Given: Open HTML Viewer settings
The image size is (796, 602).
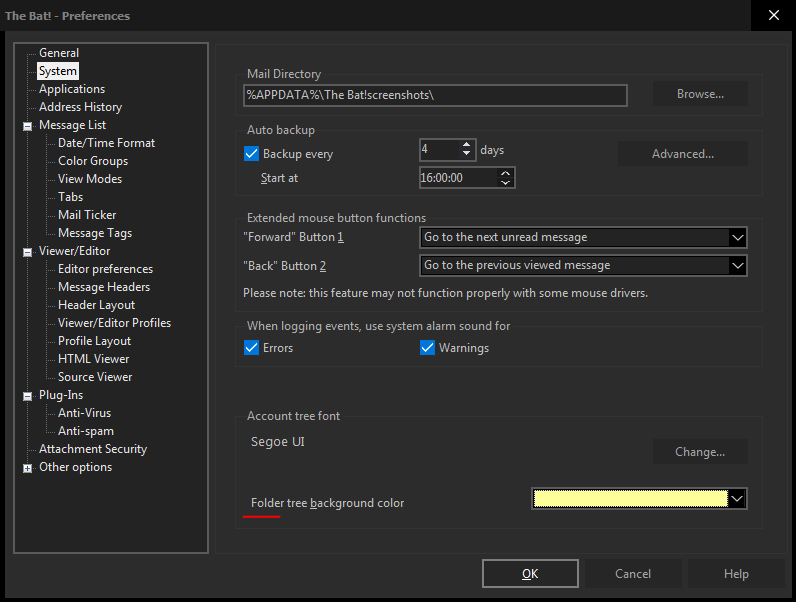Looking at the screenshot, I should click(93, 359).
